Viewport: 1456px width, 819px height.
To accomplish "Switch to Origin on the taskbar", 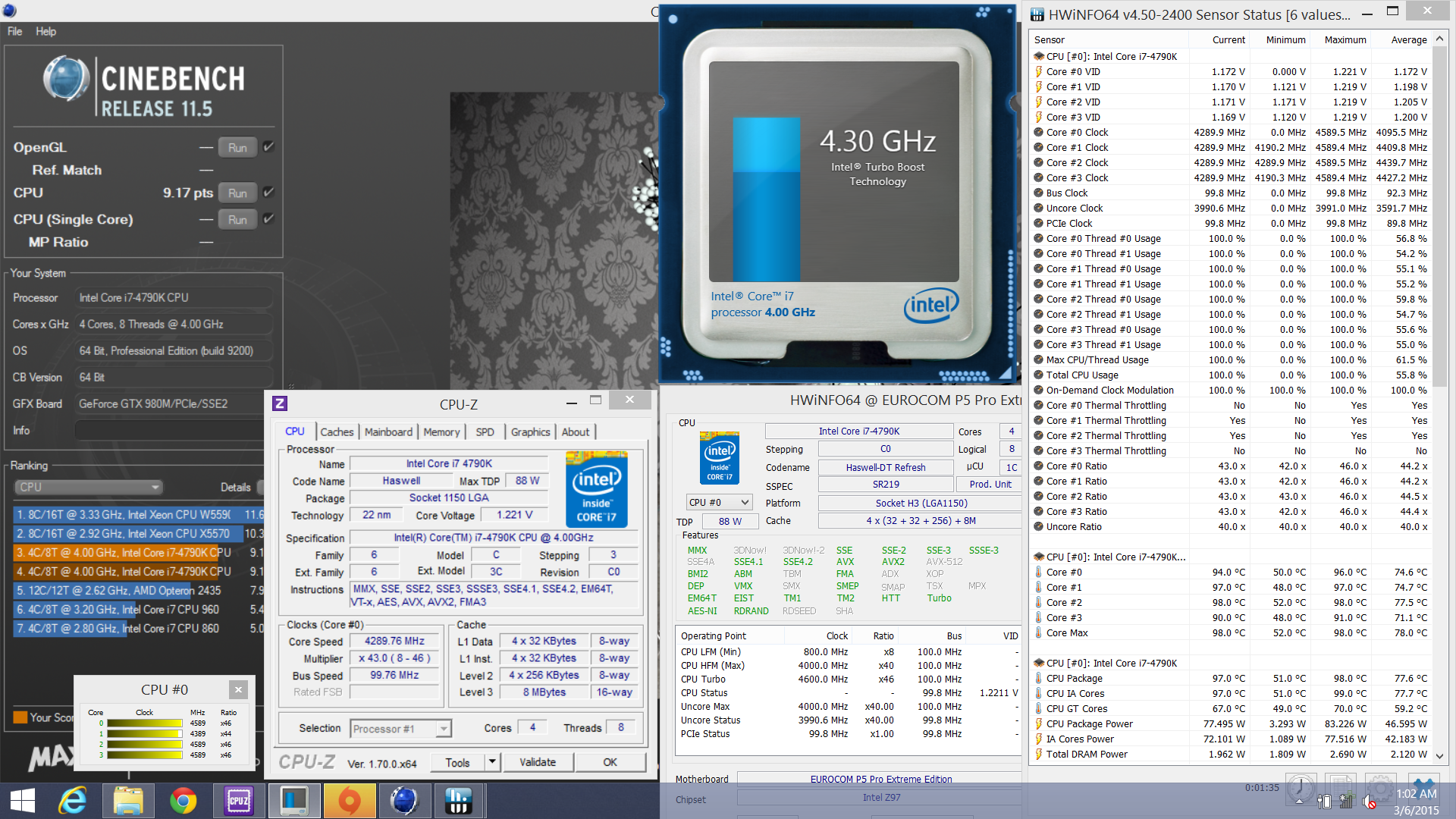I will (349, 801).
